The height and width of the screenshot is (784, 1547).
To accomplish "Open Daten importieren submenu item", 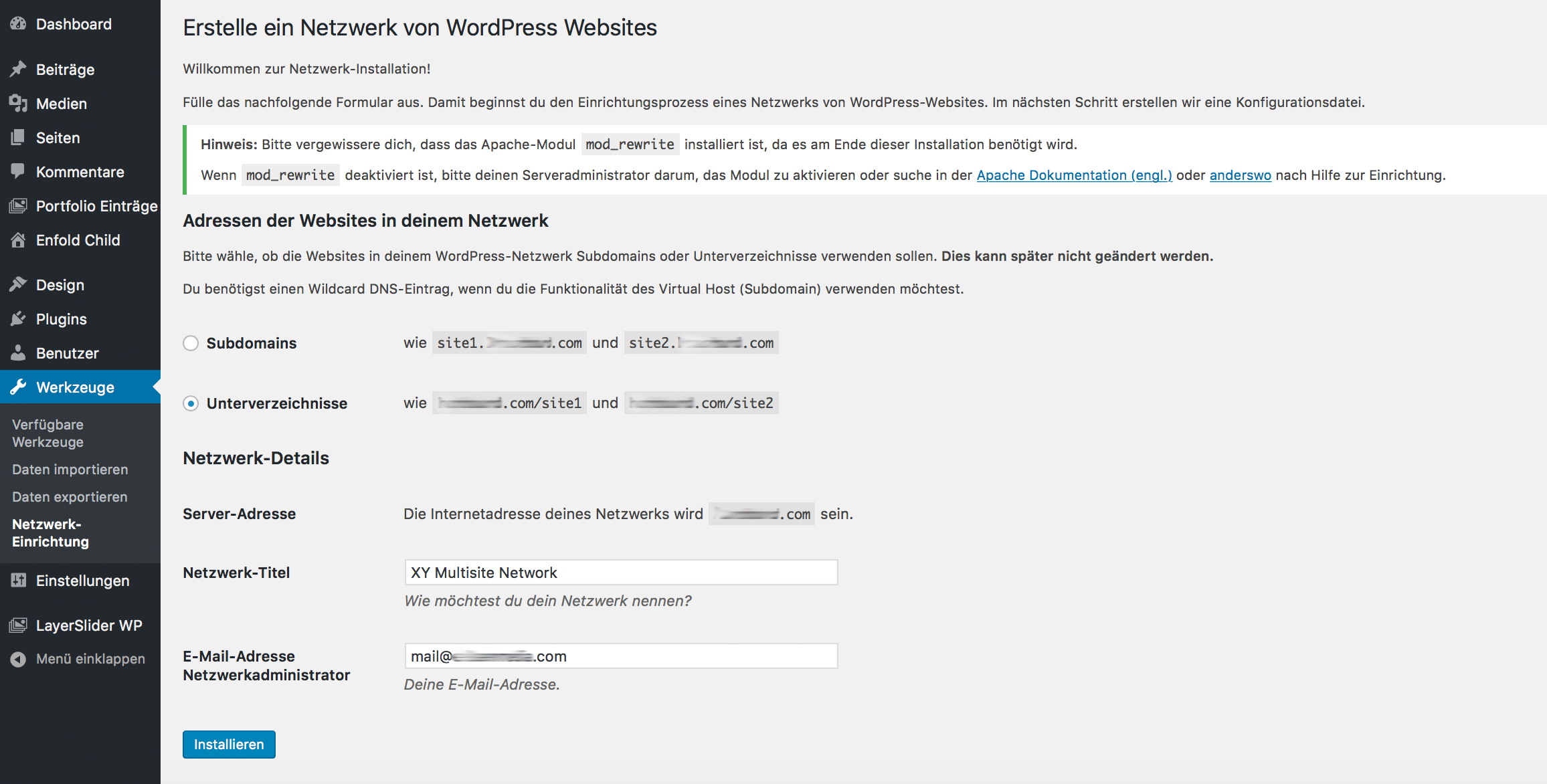I will point(70,470).
